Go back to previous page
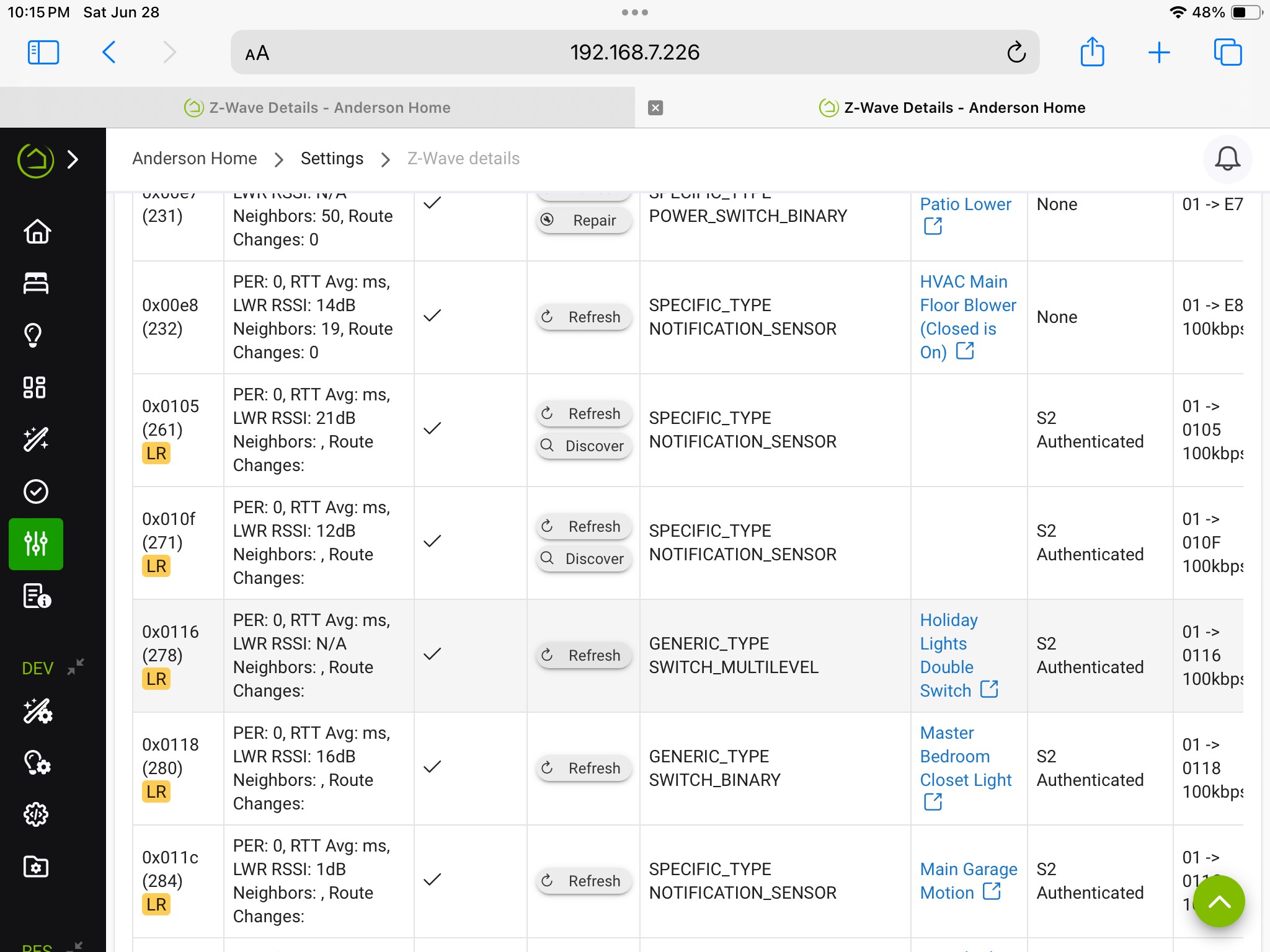Screen dimensions: 1270x952 pyautogui.click(x=109, y=53)
